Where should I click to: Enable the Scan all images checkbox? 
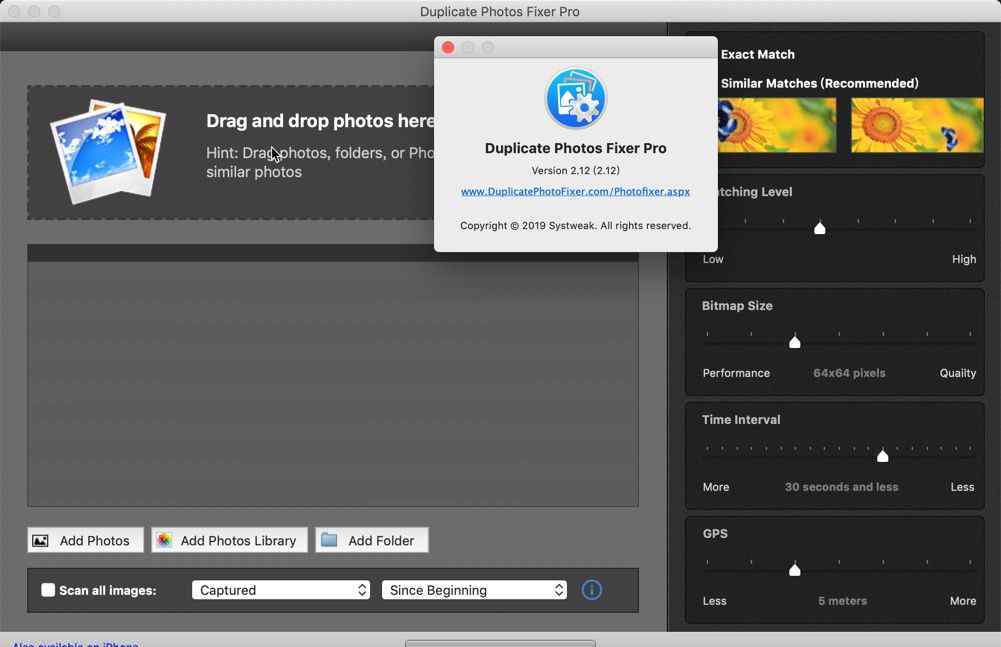coord(48,590)
